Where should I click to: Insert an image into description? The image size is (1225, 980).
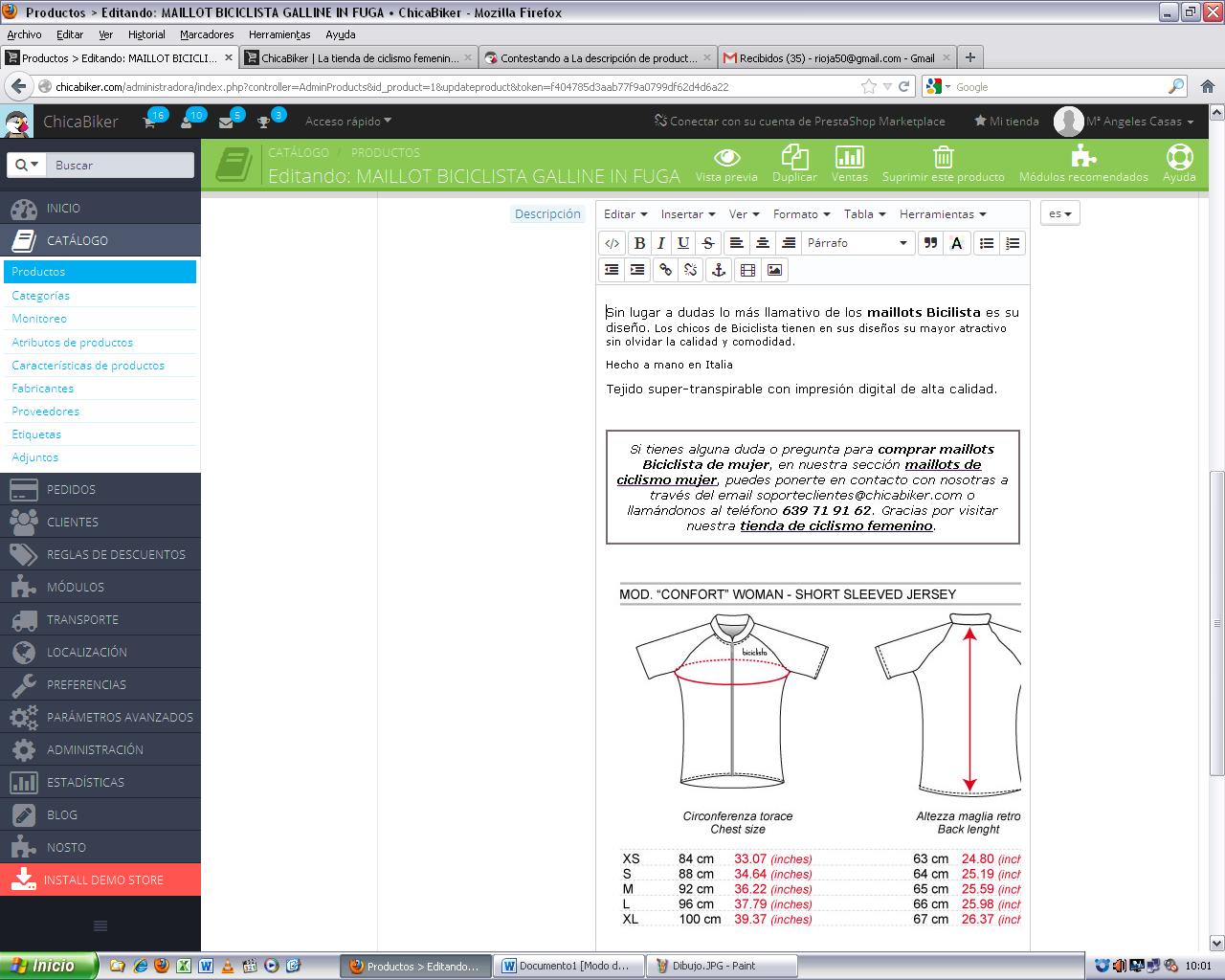tap(774, 270)
